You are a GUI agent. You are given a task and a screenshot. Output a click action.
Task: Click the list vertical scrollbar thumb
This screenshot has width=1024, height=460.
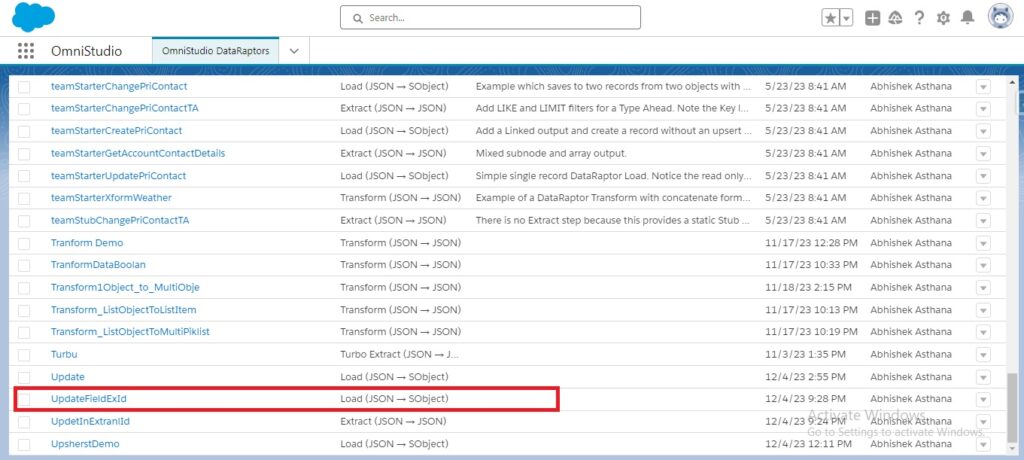click(x=1012, y=407)
